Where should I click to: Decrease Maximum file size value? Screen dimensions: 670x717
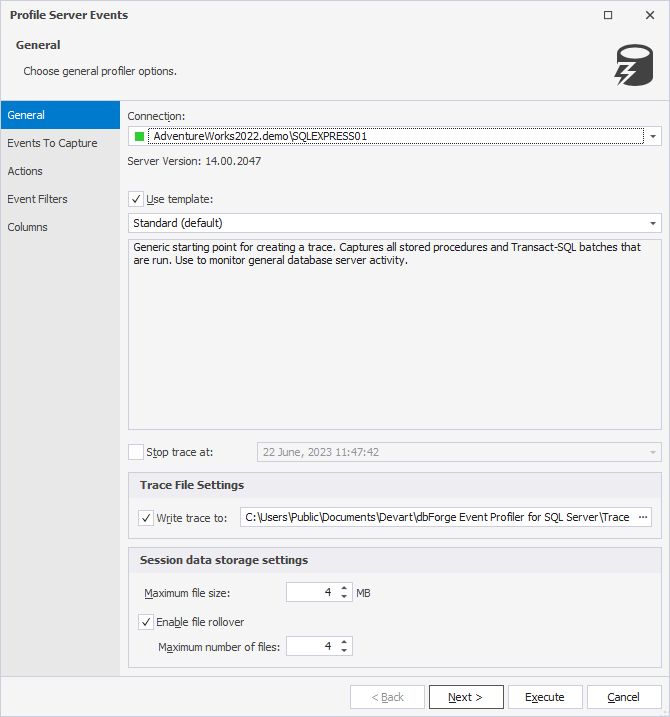(344, 597)
